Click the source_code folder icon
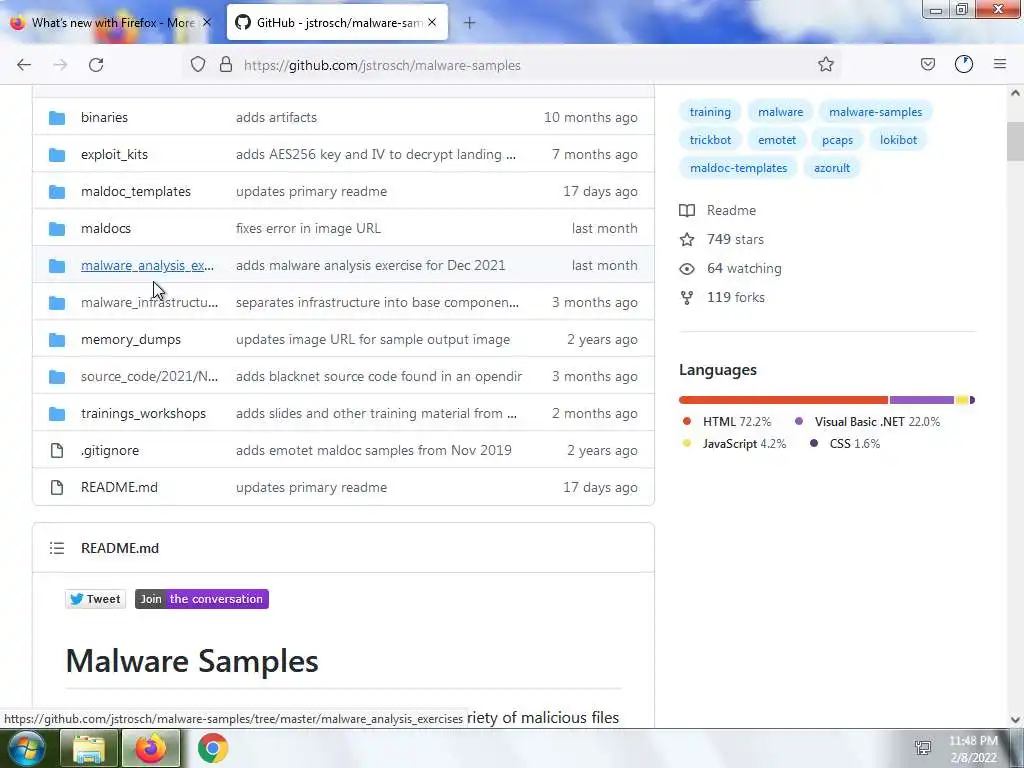 pos(57,377)
